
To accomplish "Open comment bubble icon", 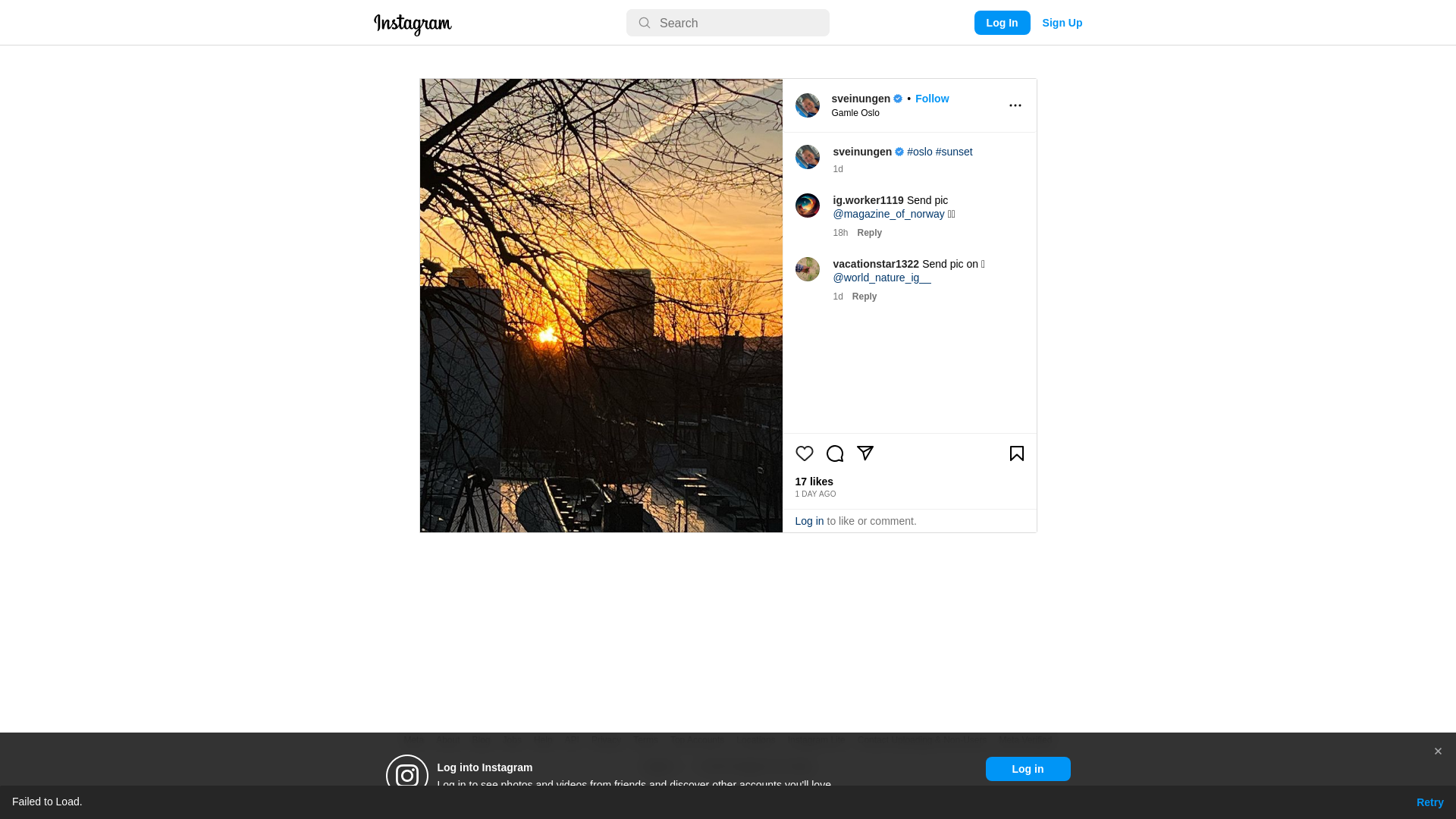I will (x=835, y=453).
